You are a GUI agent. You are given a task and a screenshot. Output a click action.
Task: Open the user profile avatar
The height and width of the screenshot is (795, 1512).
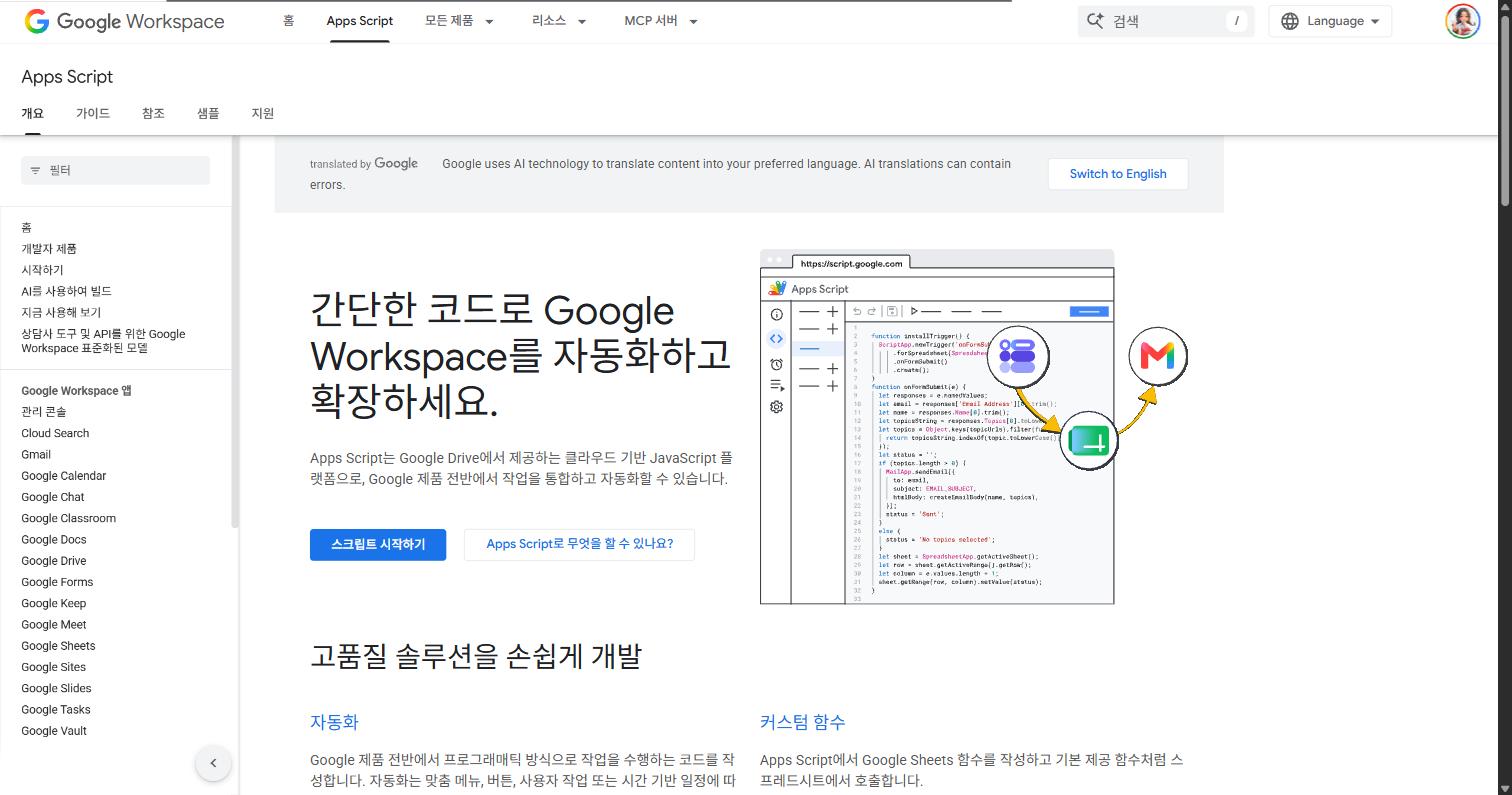click(x=1463, y=21)
